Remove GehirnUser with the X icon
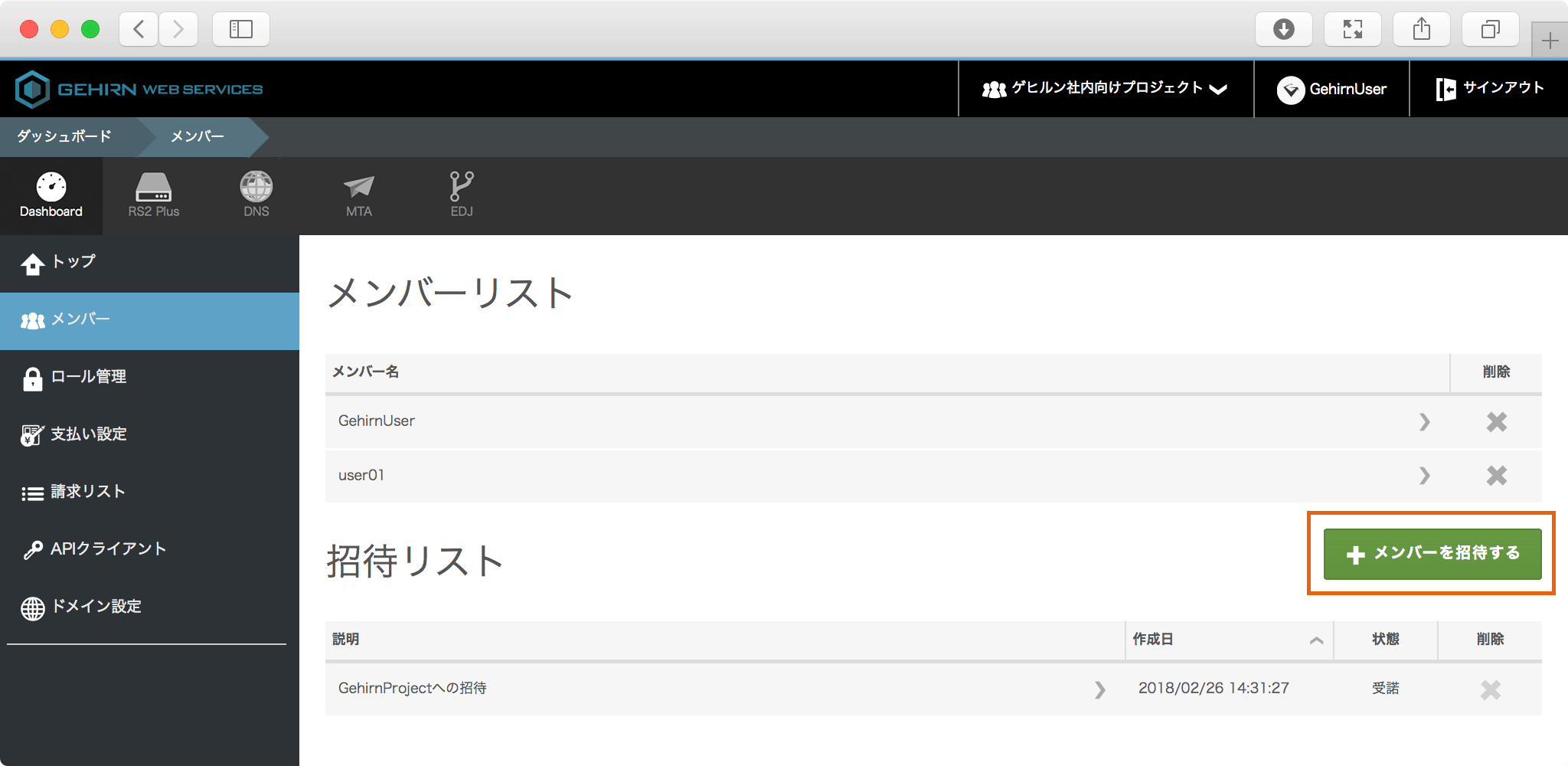 click(1496, 422)
